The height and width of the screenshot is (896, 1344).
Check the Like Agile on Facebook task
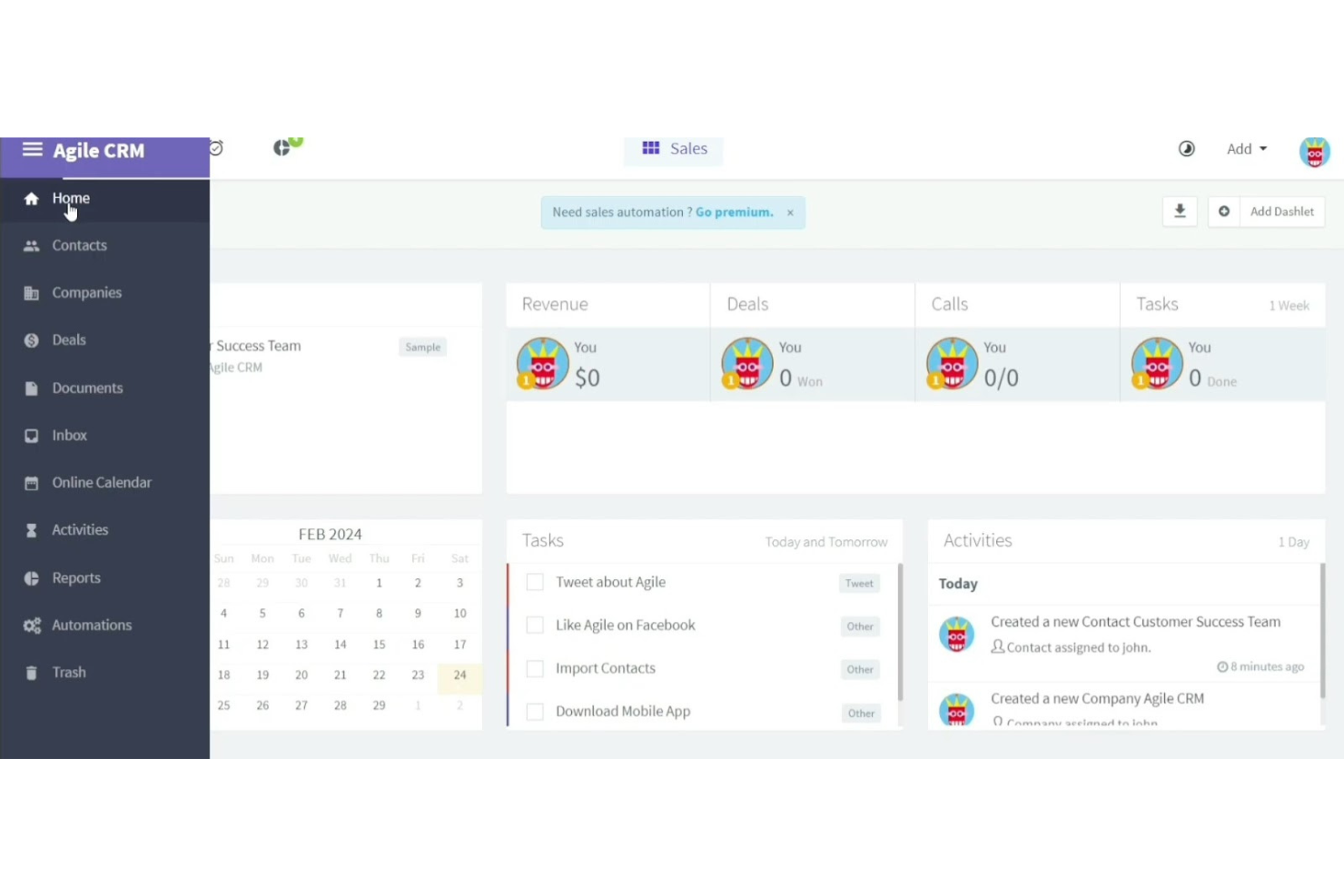point(535,625)
